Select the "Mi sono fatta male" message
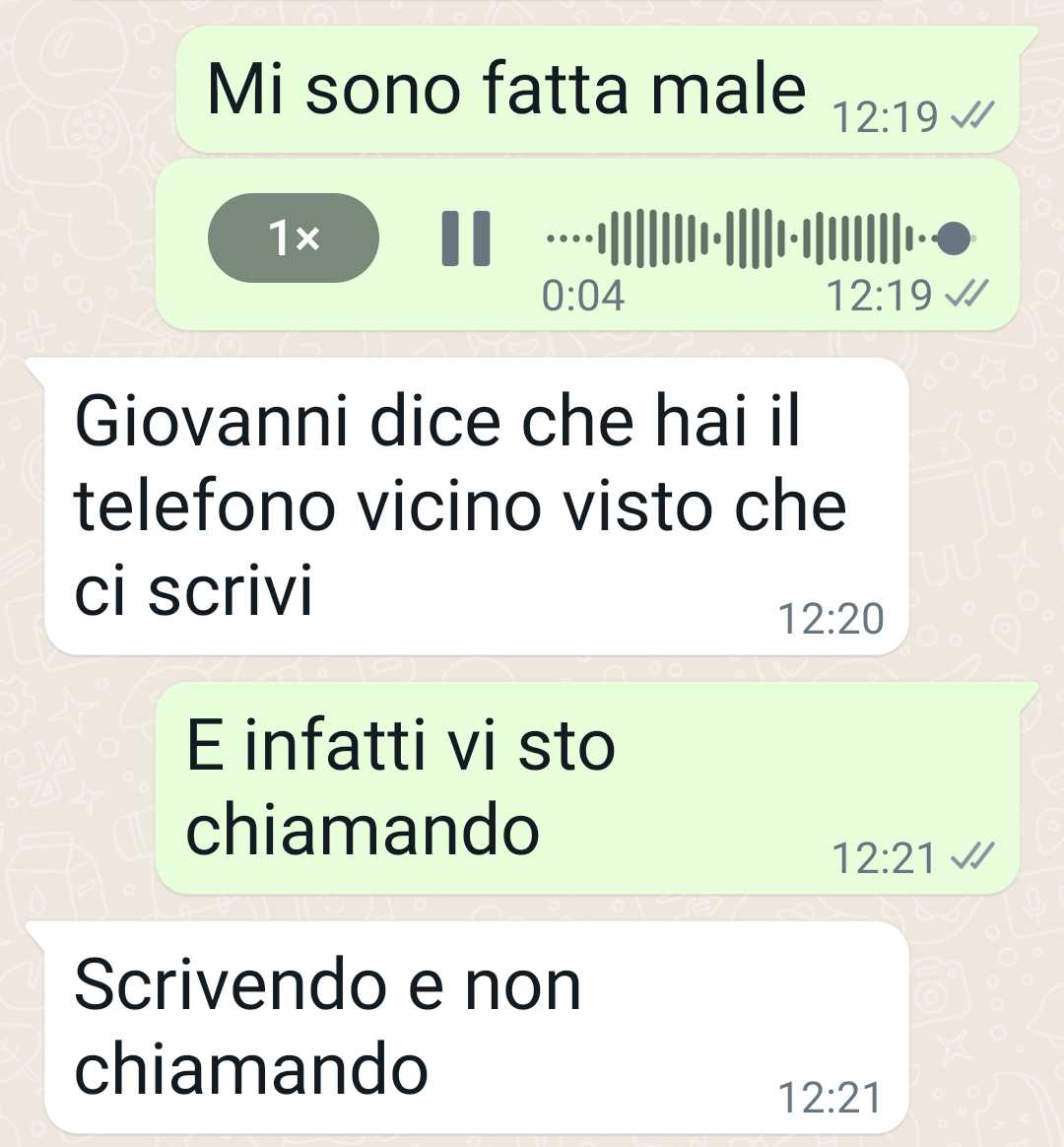The height and width of the screenshot is (1147, 1064). coord(598,90)
